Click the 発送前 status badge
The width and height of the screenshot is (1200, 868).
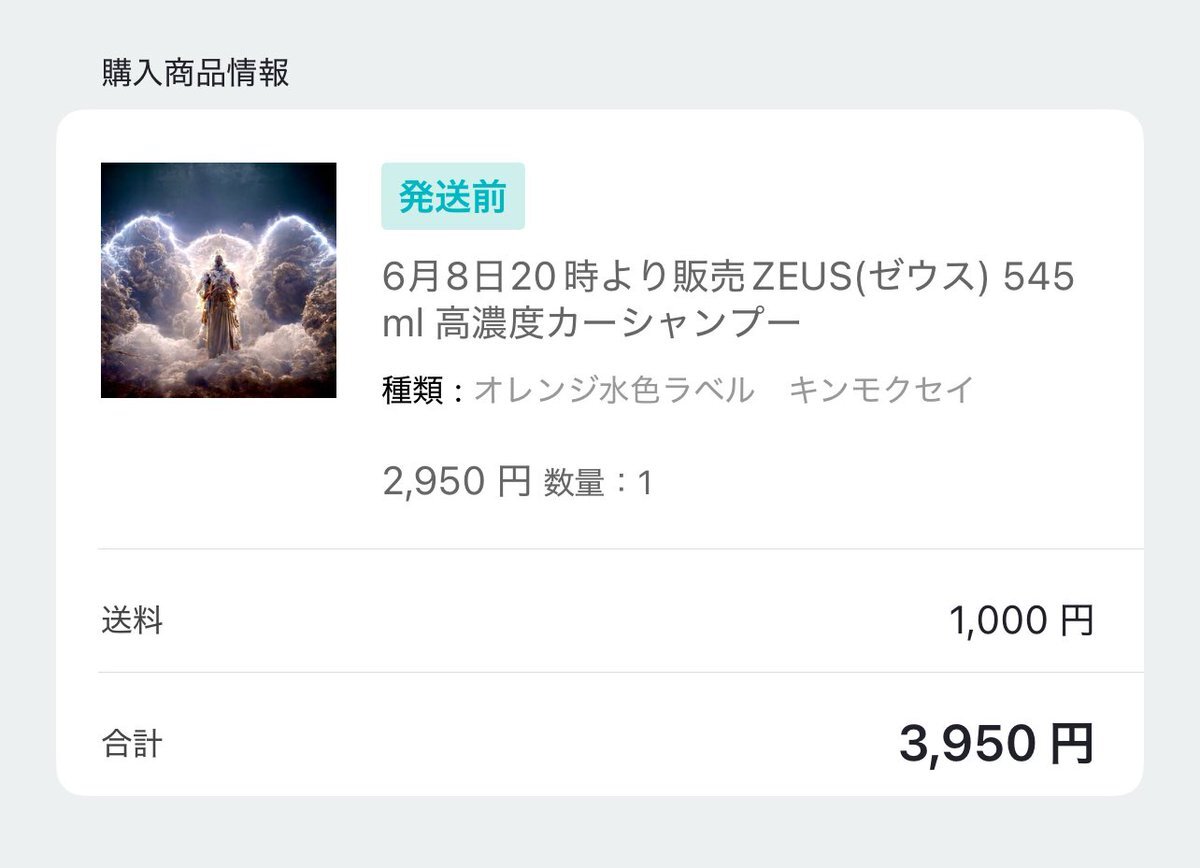point(453,196)
